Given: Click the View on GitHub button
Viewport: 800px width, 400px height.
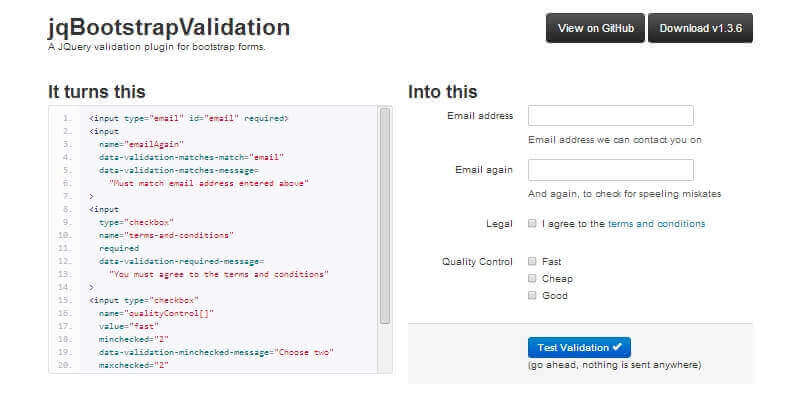Looking at the screenshot, I should point(595,28).
